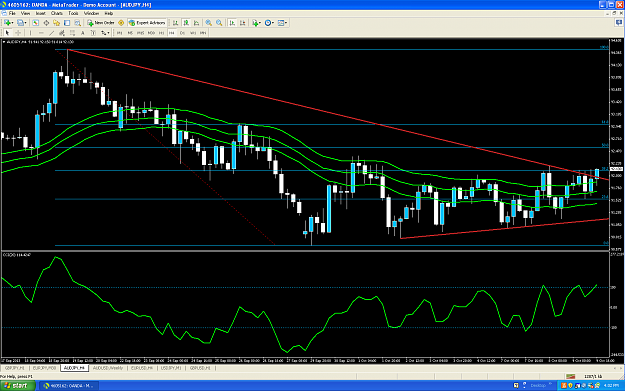Set timeframe to M15

point(140,33)
